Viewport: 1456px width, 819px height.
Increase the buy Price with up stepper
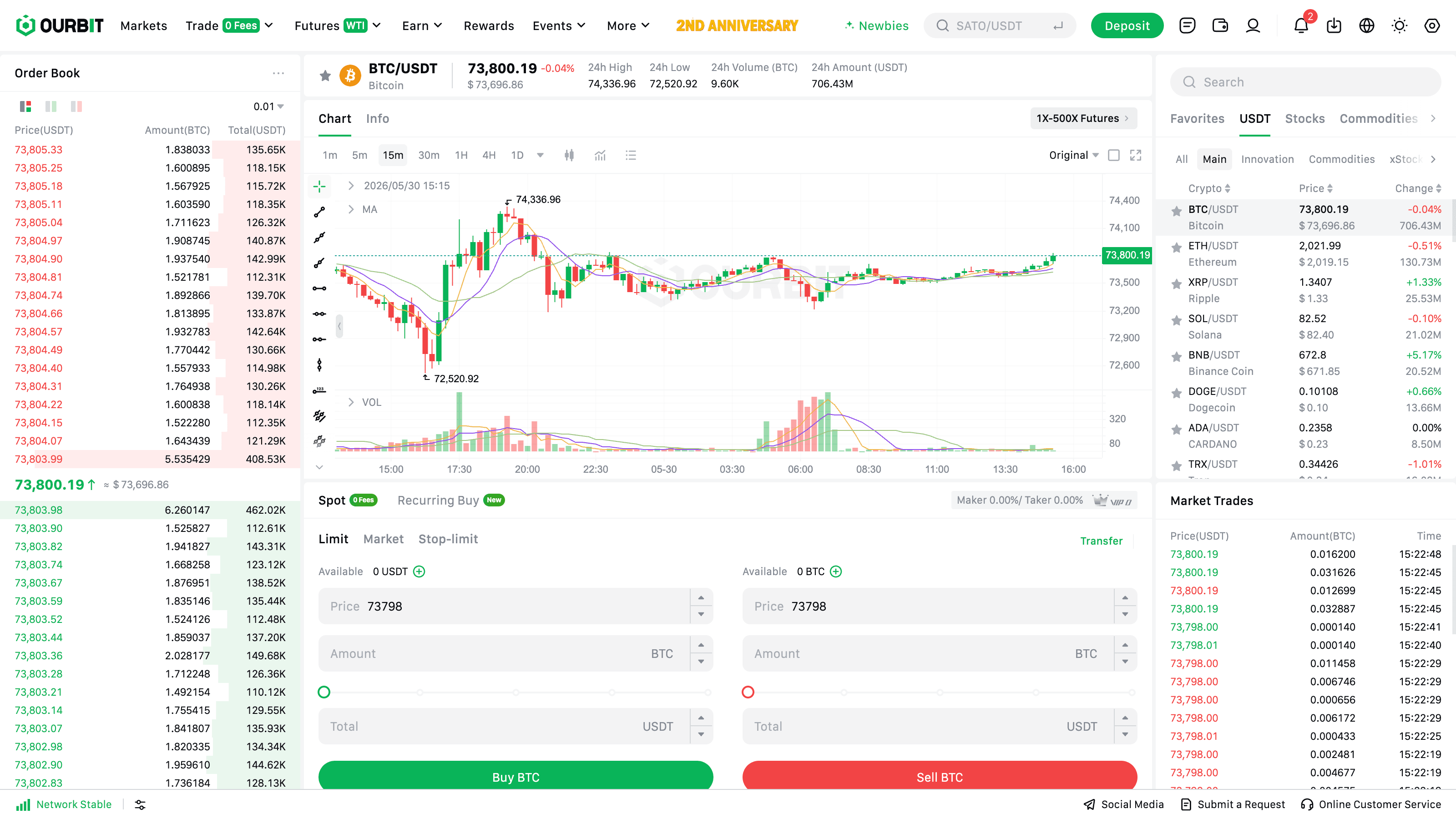[x=701, y=597]
